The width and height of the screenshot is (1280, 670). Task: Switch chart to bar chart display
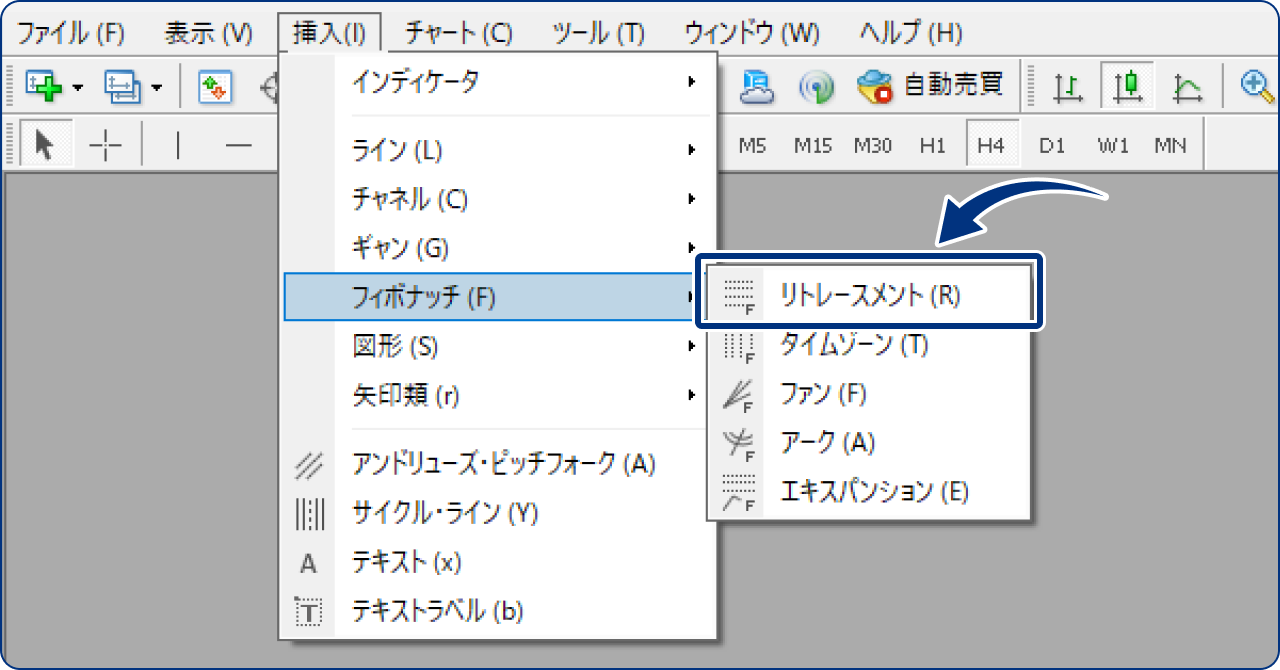coord(1066,87)
